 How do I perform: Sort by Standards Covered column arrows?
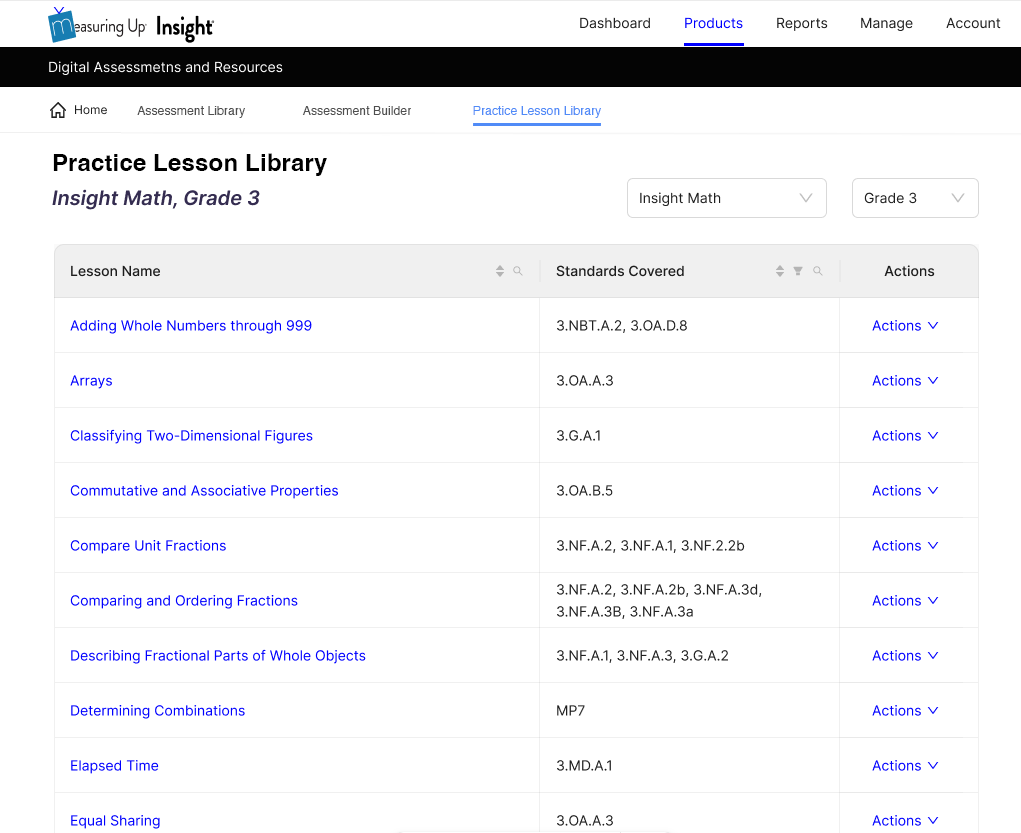[779, 271]
